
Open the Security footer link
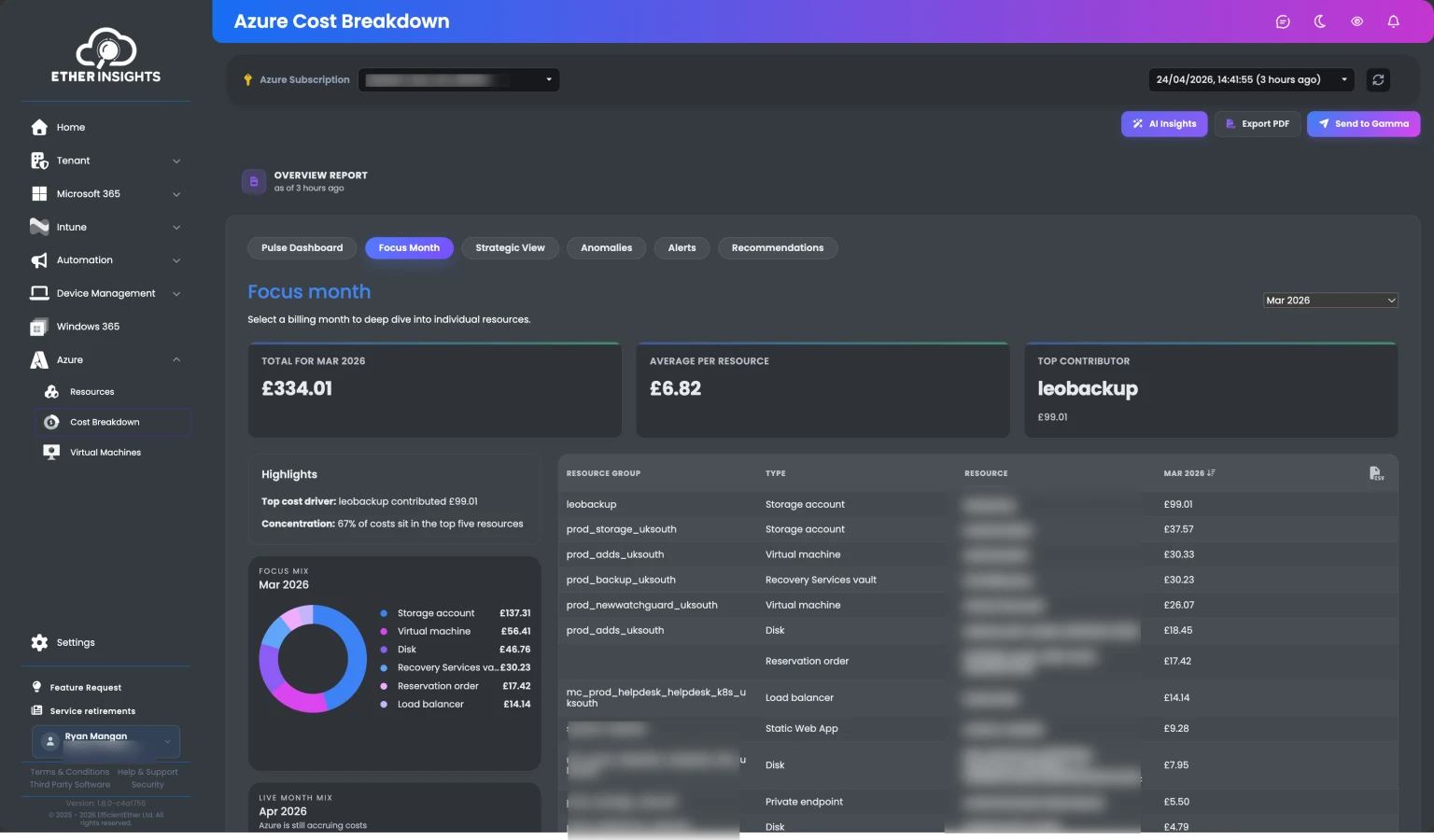(x=148, y=785)
